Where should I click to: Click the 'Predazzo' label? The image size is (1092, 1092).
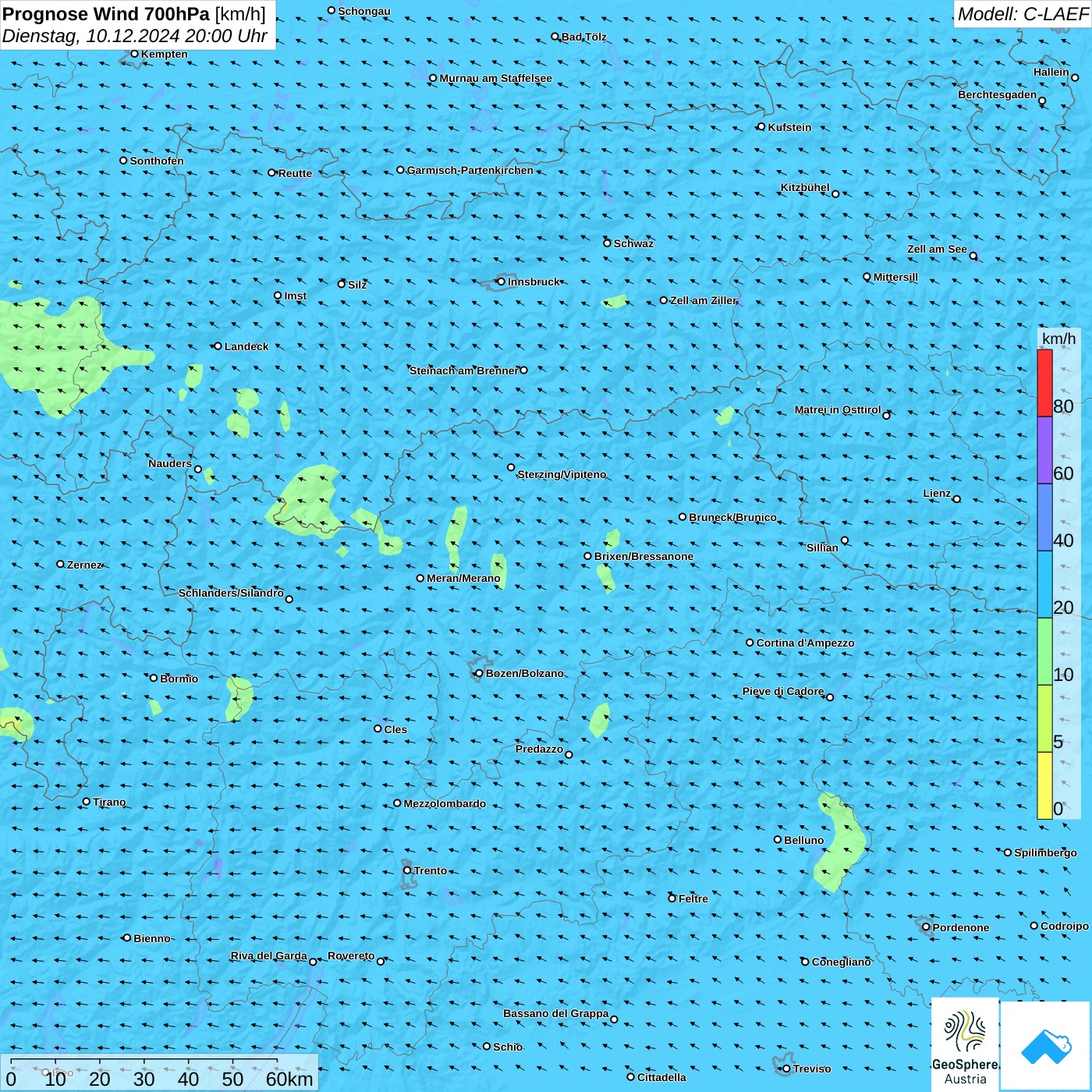tap(539, 749)
